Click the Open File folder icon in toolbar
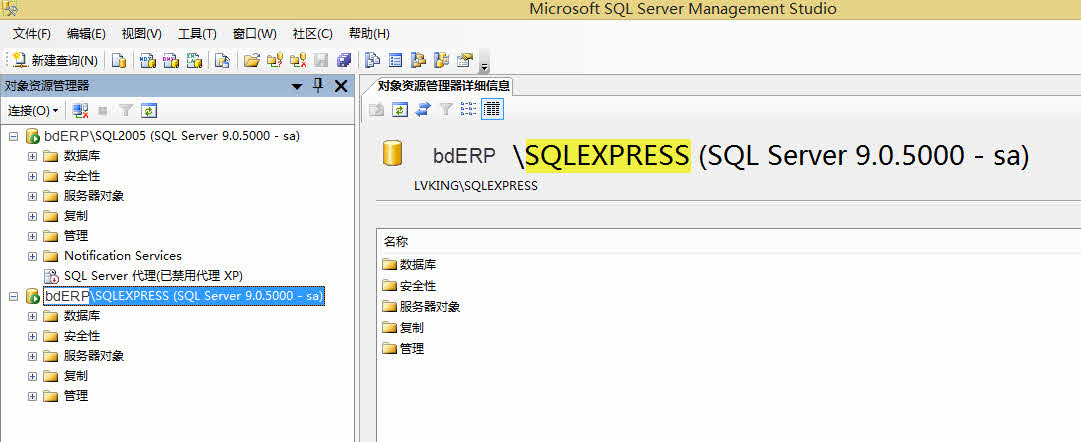1081x442 pixels. pos(252,61)
